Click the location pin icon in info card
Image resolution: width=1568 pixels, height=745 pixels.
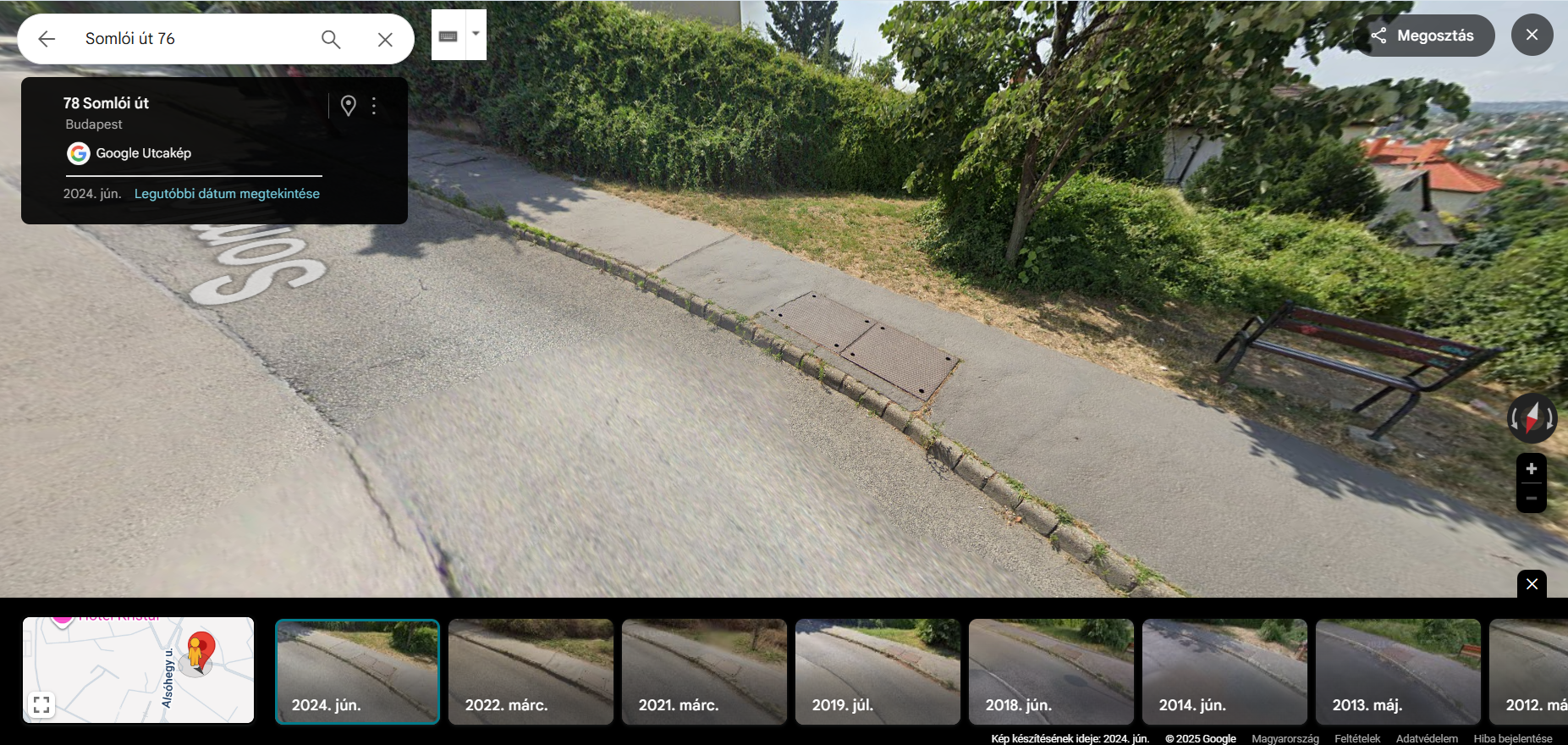(x=348, y=106)
